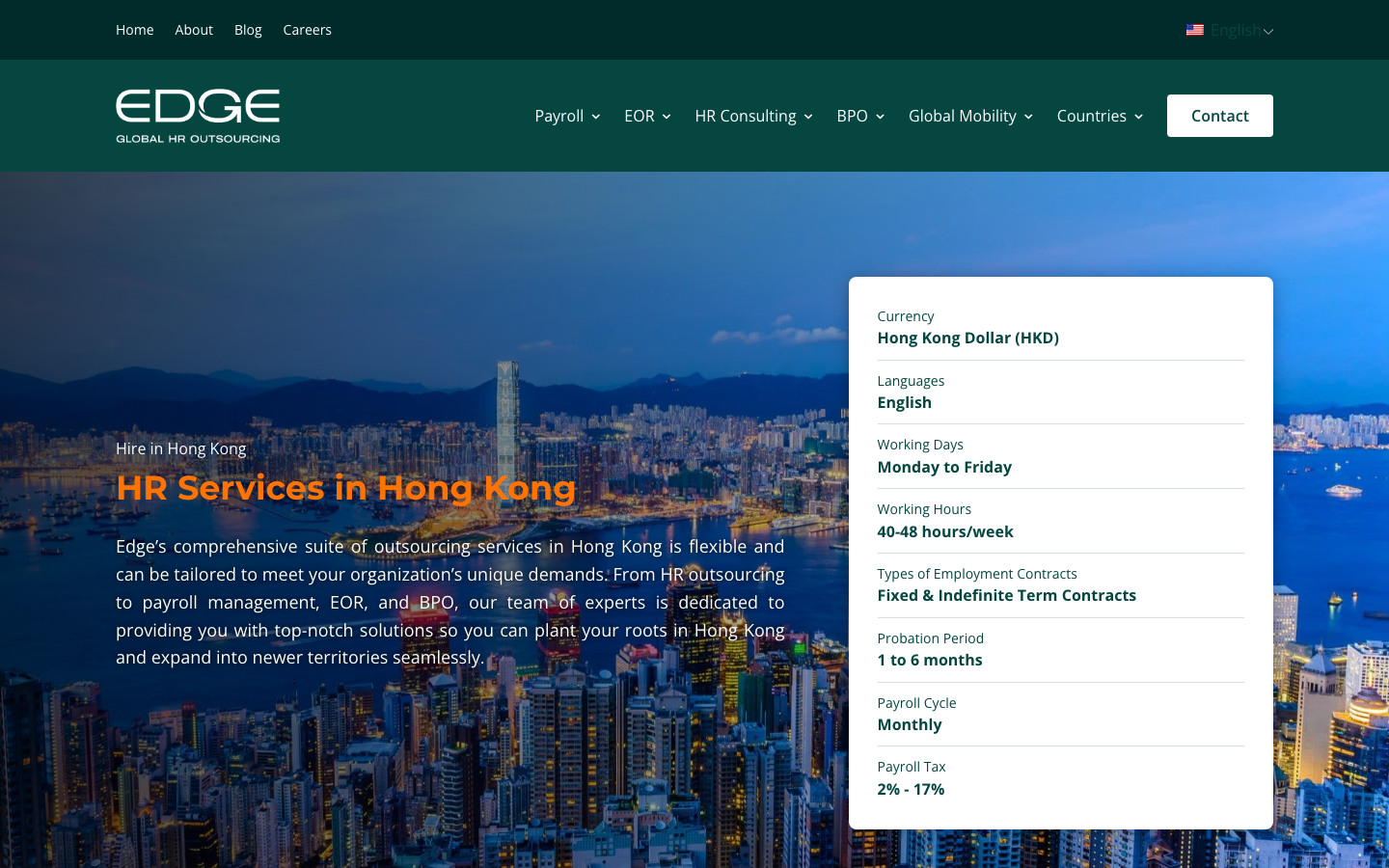The width and height of the screenshot is (1389, 868).
Task: Open the About page
Action: (x=194, y=30)
